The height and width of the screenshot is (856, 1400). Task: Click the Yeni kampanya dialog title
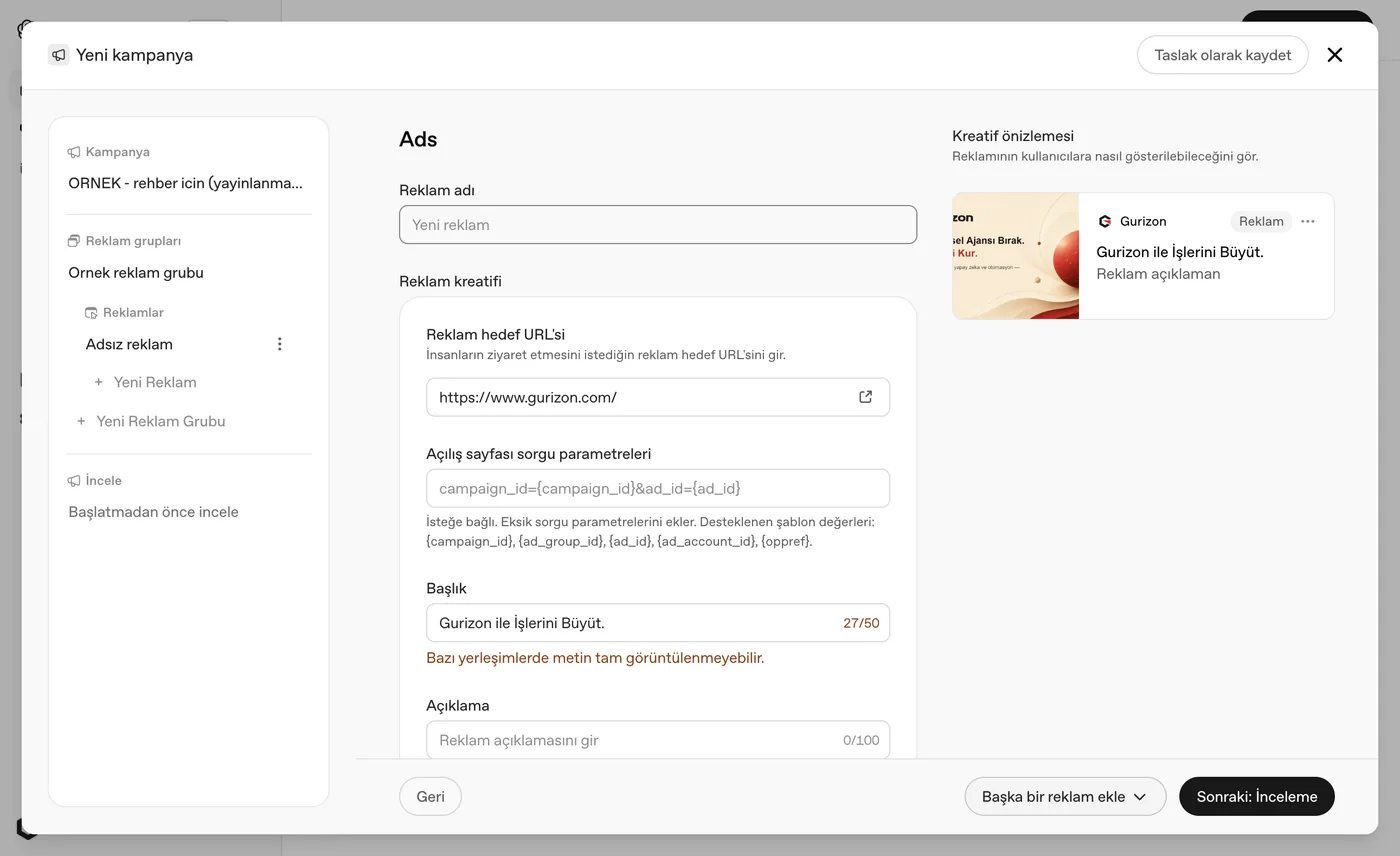(x=135, y=55)
